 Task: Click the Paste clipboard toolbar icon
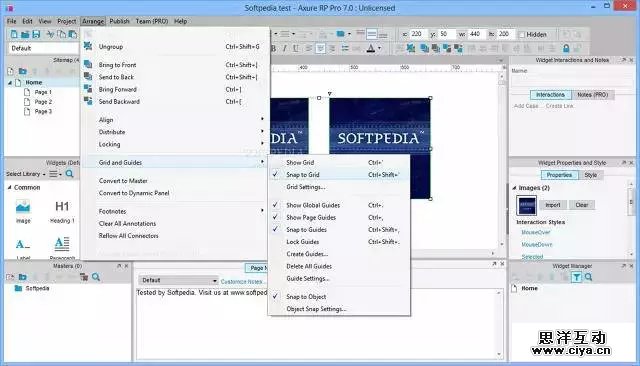73,34
